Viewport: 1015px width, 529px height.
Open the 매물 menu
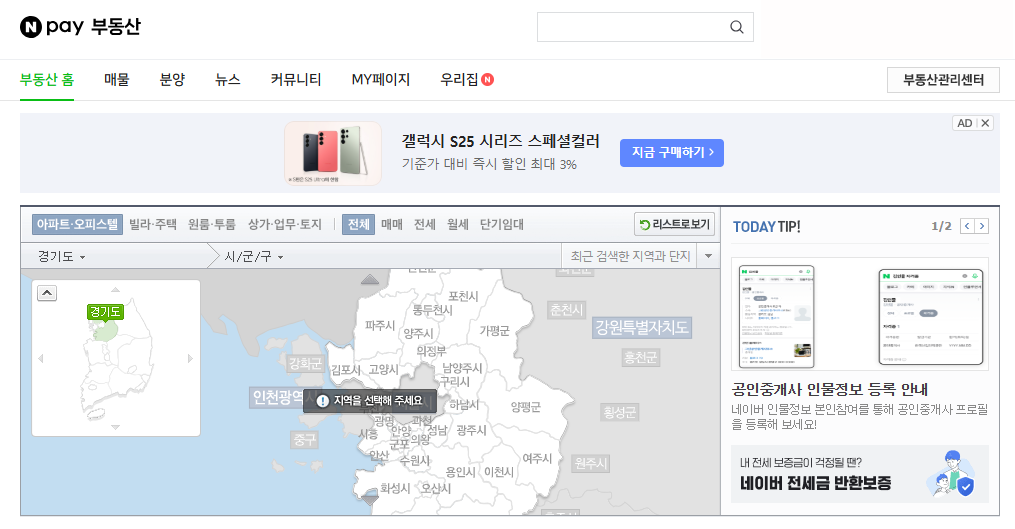[x=117, y=80]
